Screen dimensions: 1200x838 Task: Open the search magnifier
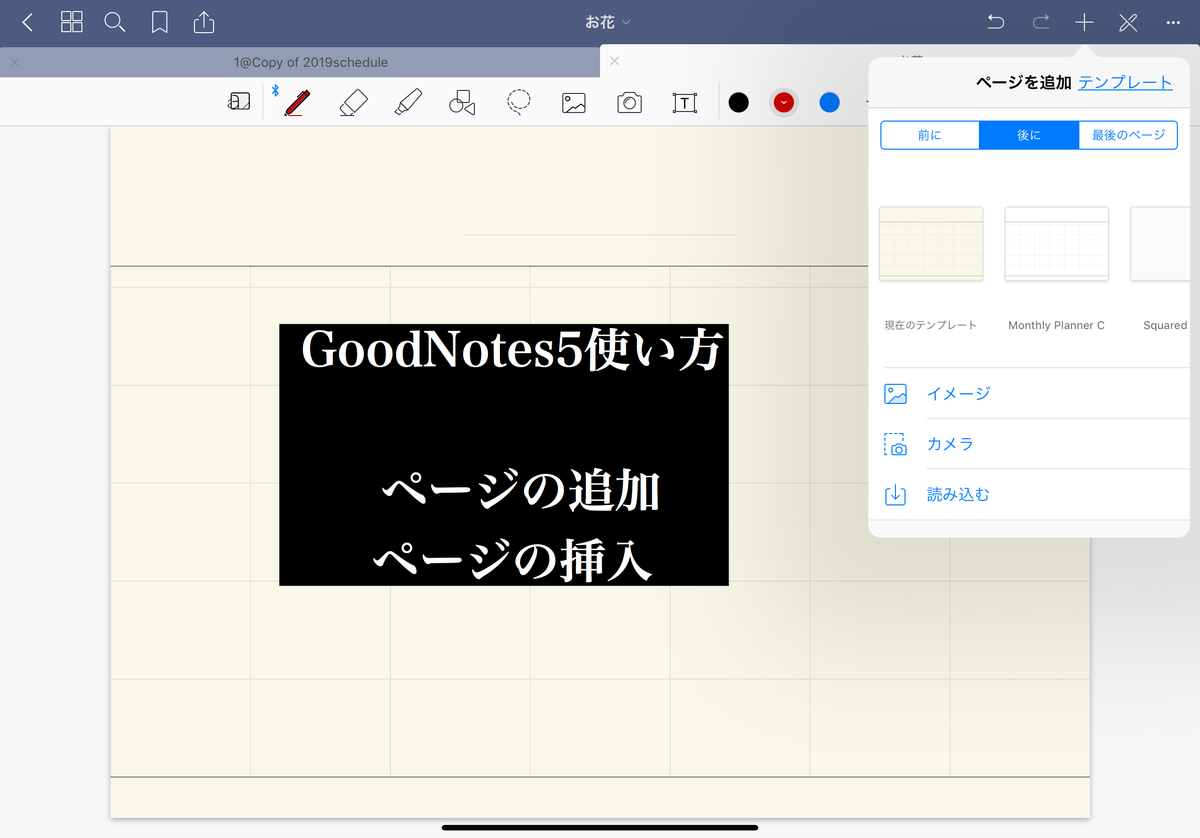click(115, 22)
